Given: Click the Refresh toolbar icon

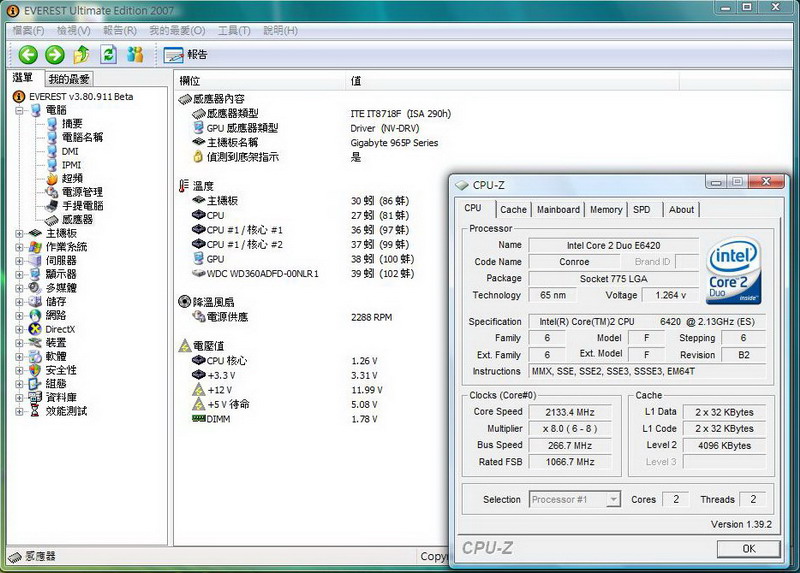Looking at the screenshot, I should click(x=109, y=55).
